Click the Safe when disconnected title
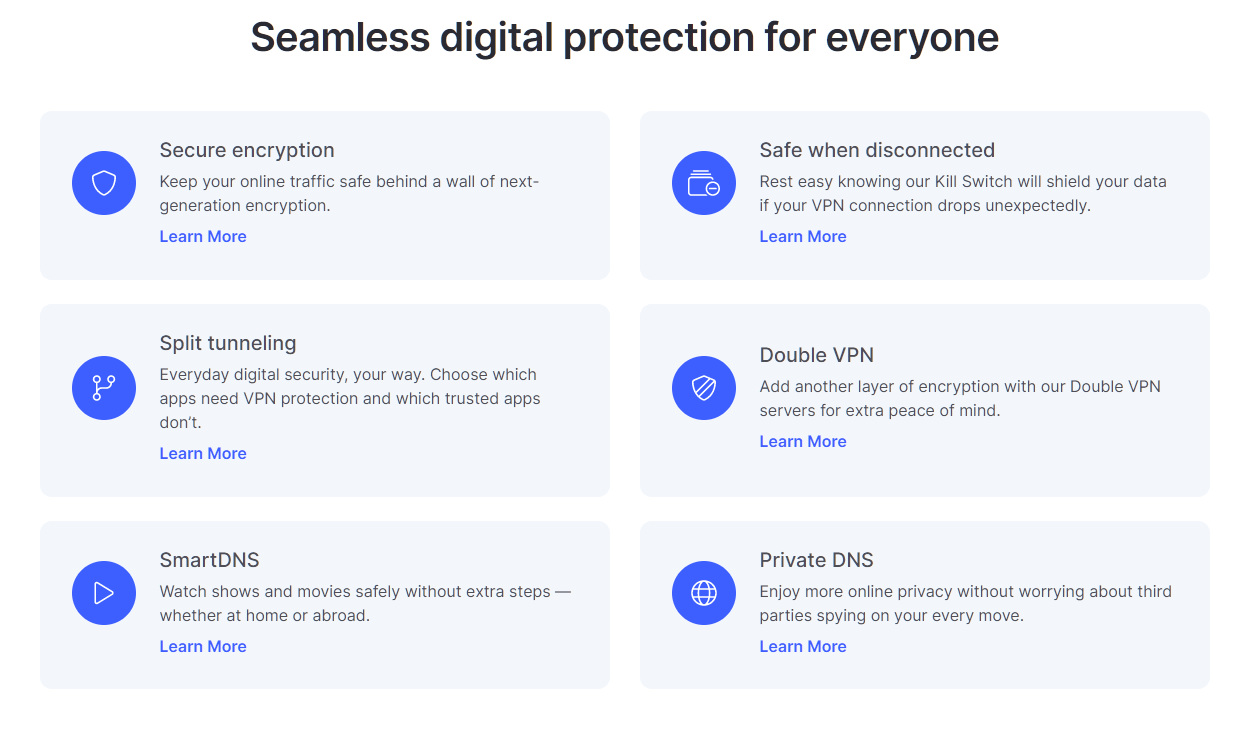The height and width of the screenshot is (735, 1255). coord(877,150)
